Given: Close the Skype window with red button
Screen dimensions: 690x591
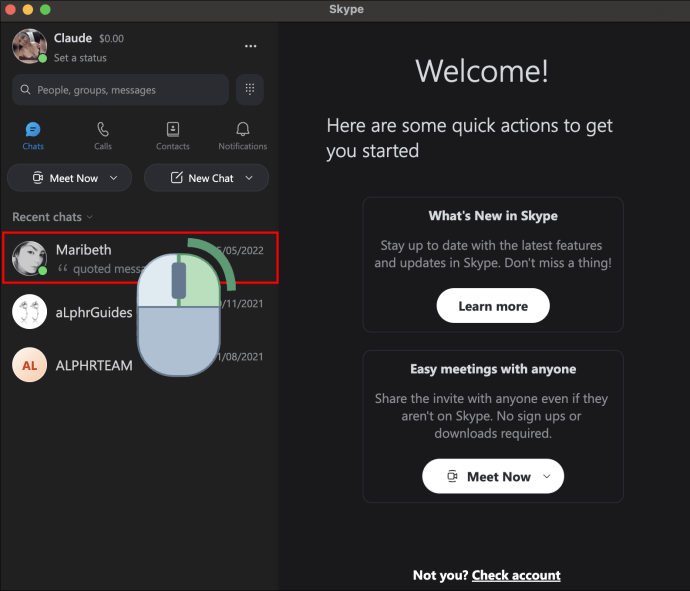Looking at the screenshot, I should (x=10, y=9).
